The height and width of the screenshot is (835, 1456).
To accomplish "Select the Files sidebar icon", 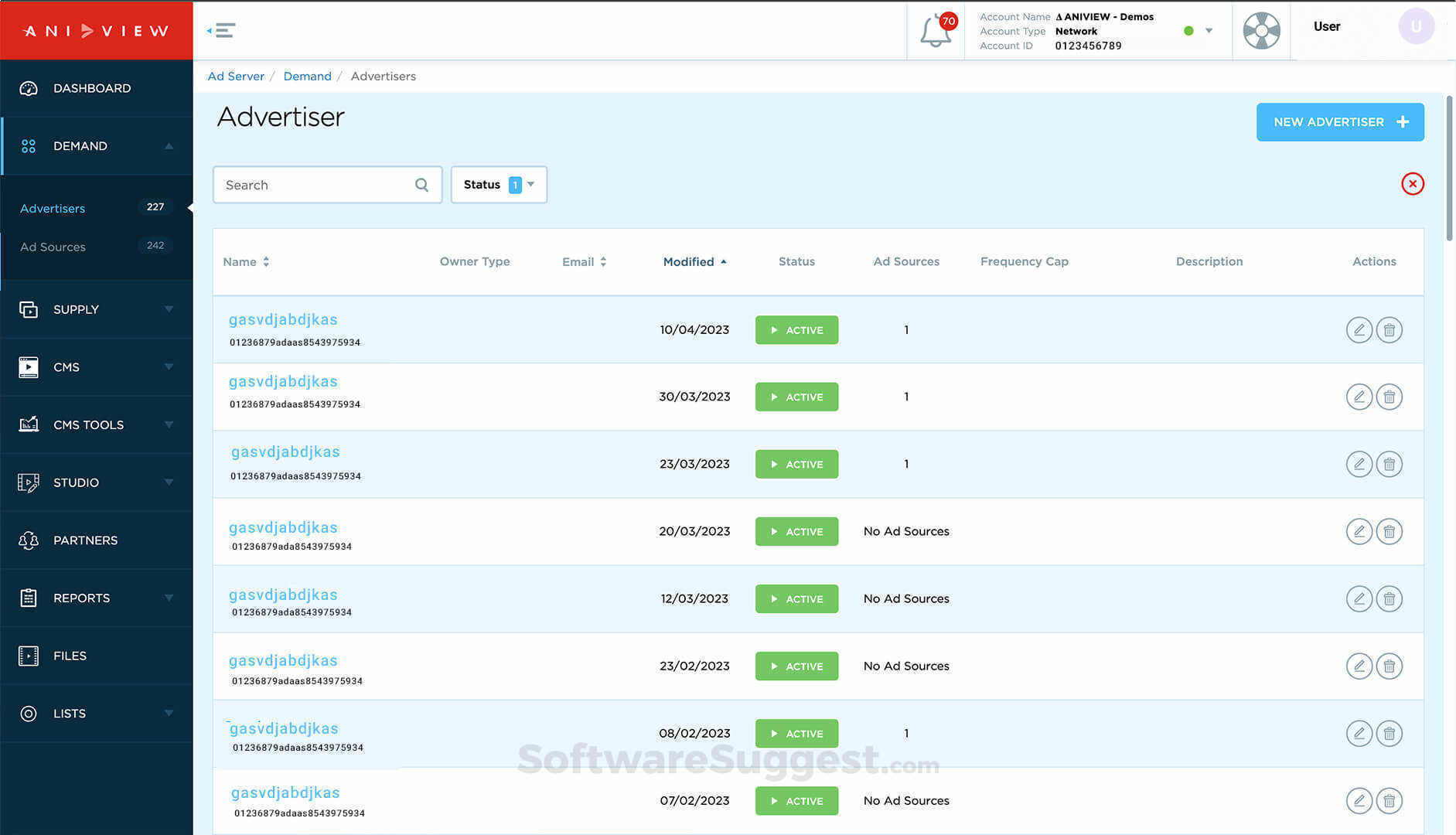I will [29, 656].
